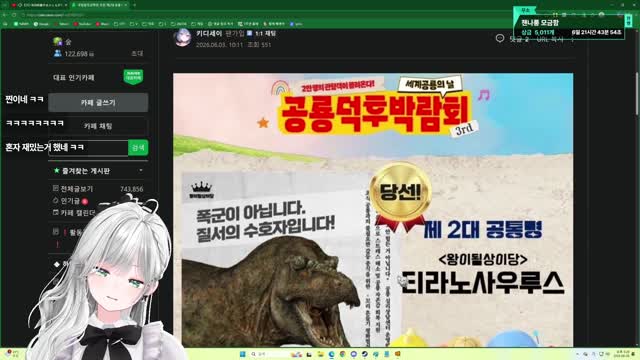
Task: Click the author name 키디세이
Action: click(209, 33)
